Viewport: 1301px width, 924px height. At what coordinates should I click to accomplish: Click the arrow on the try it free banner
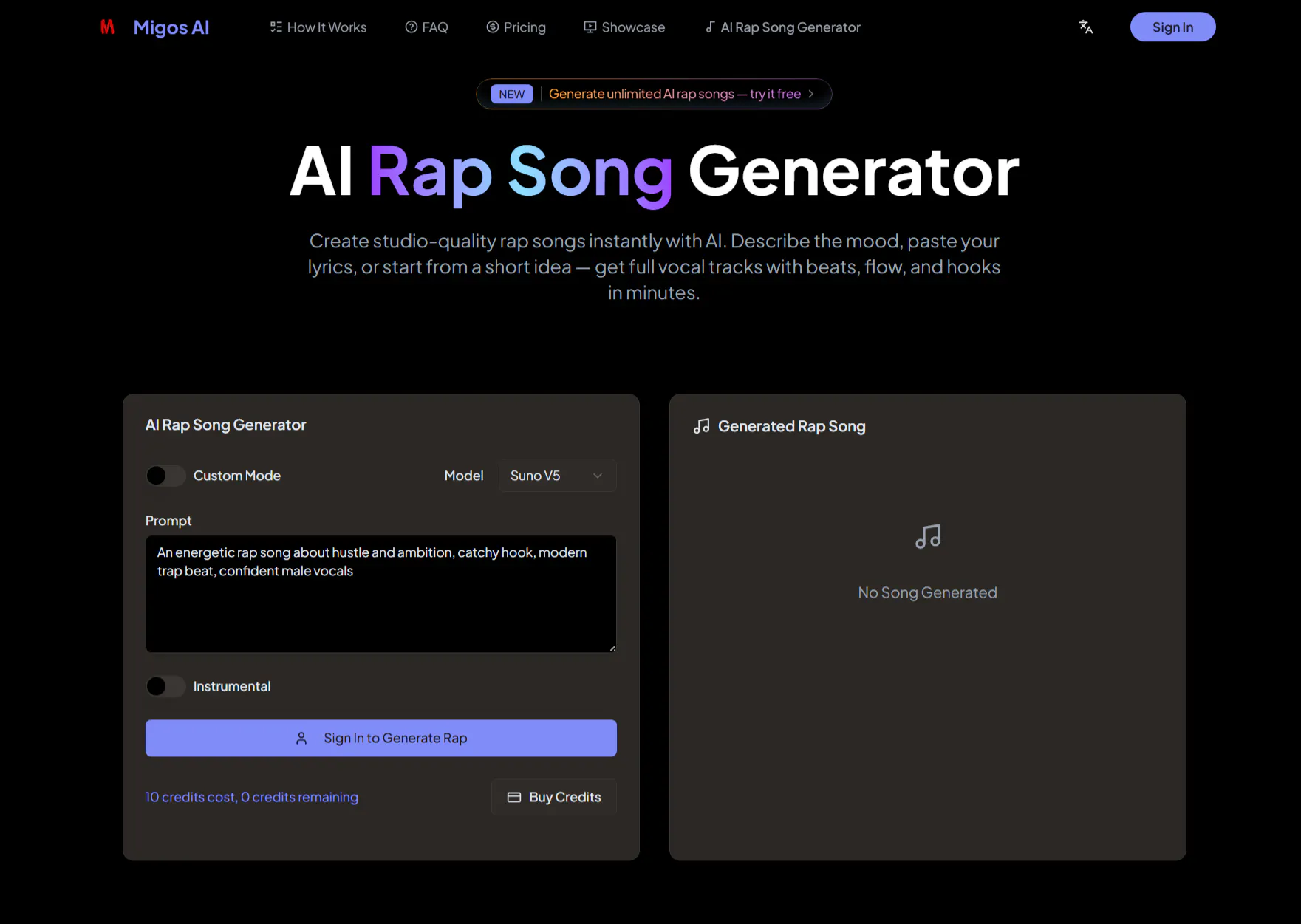click(x=810, y=94)
